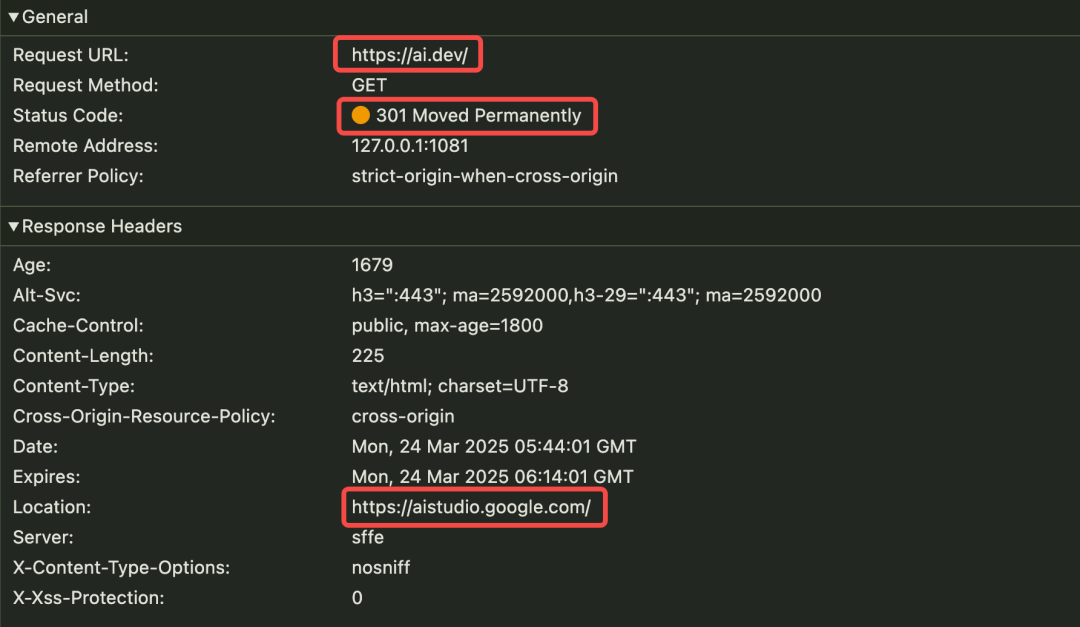
Task: Select the Date header timestamp
Action: click(x=495, y=446)
